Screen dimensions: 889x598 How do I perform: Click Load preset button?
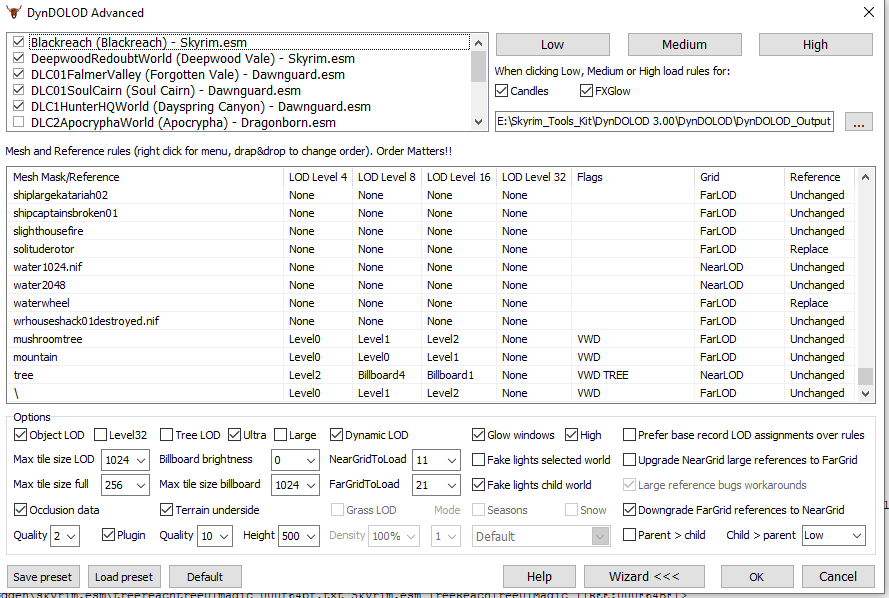[x=124, y=576]
